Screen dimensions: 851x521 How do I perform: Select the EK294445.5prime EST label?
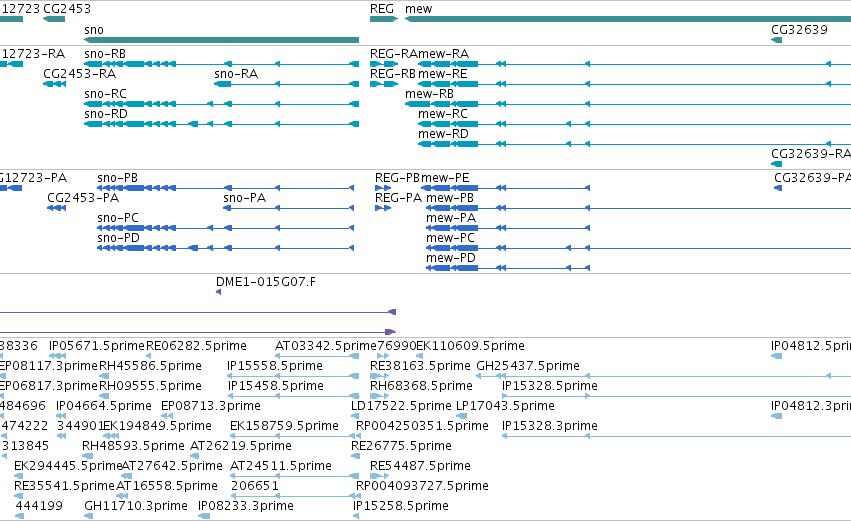point(68,467)
